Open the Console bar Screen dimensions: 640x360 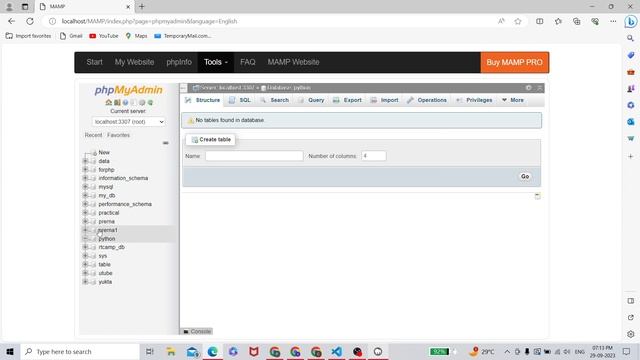tap(197, 331)
